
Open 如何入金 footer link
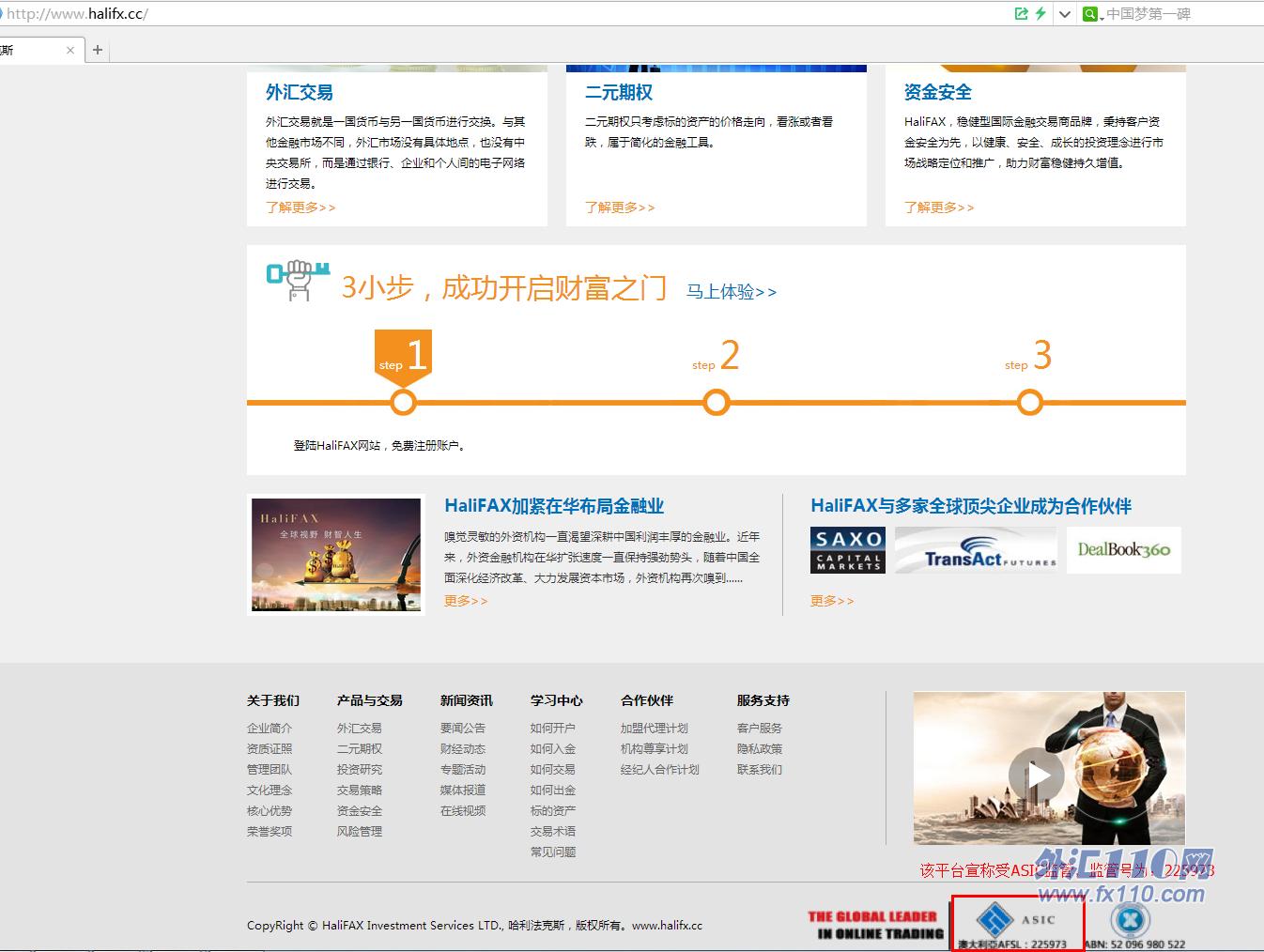coord(553,749)
